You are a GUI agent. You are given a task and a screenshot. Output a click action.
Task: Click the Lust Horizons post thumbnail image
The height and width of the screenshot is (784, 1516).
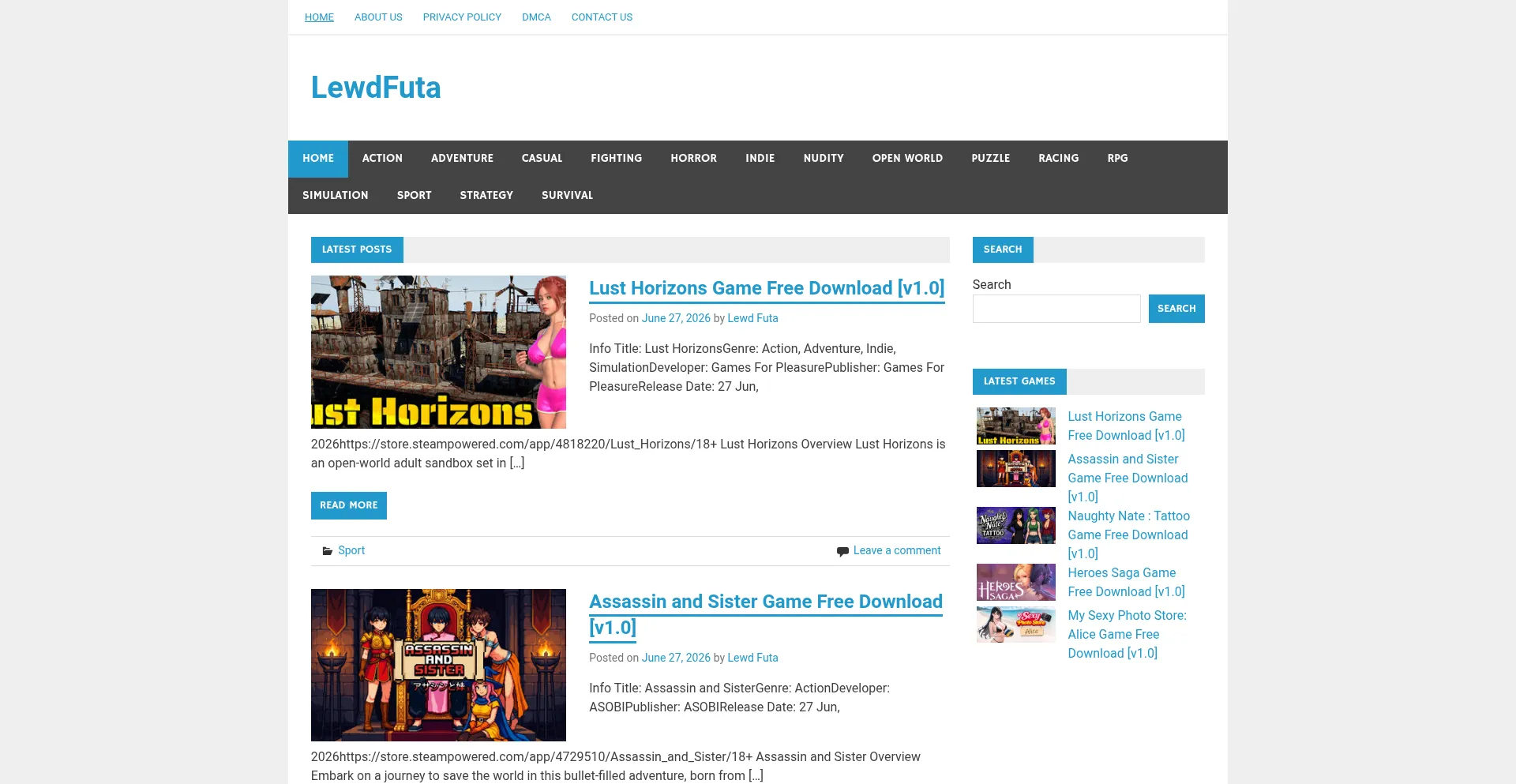pyautogui.click(x=438, y=352)
